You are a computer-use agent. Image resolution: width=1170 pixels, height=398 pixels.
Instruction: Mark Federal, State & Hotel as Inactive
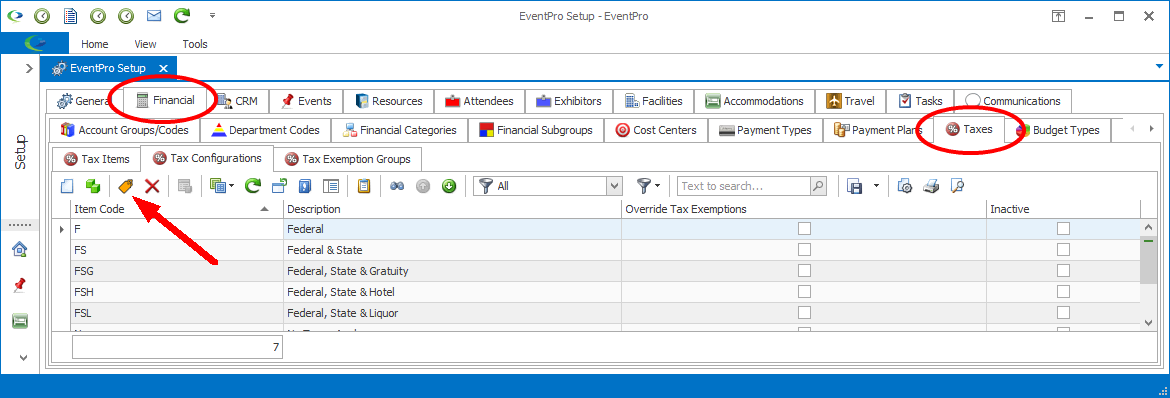point(1063,291)
